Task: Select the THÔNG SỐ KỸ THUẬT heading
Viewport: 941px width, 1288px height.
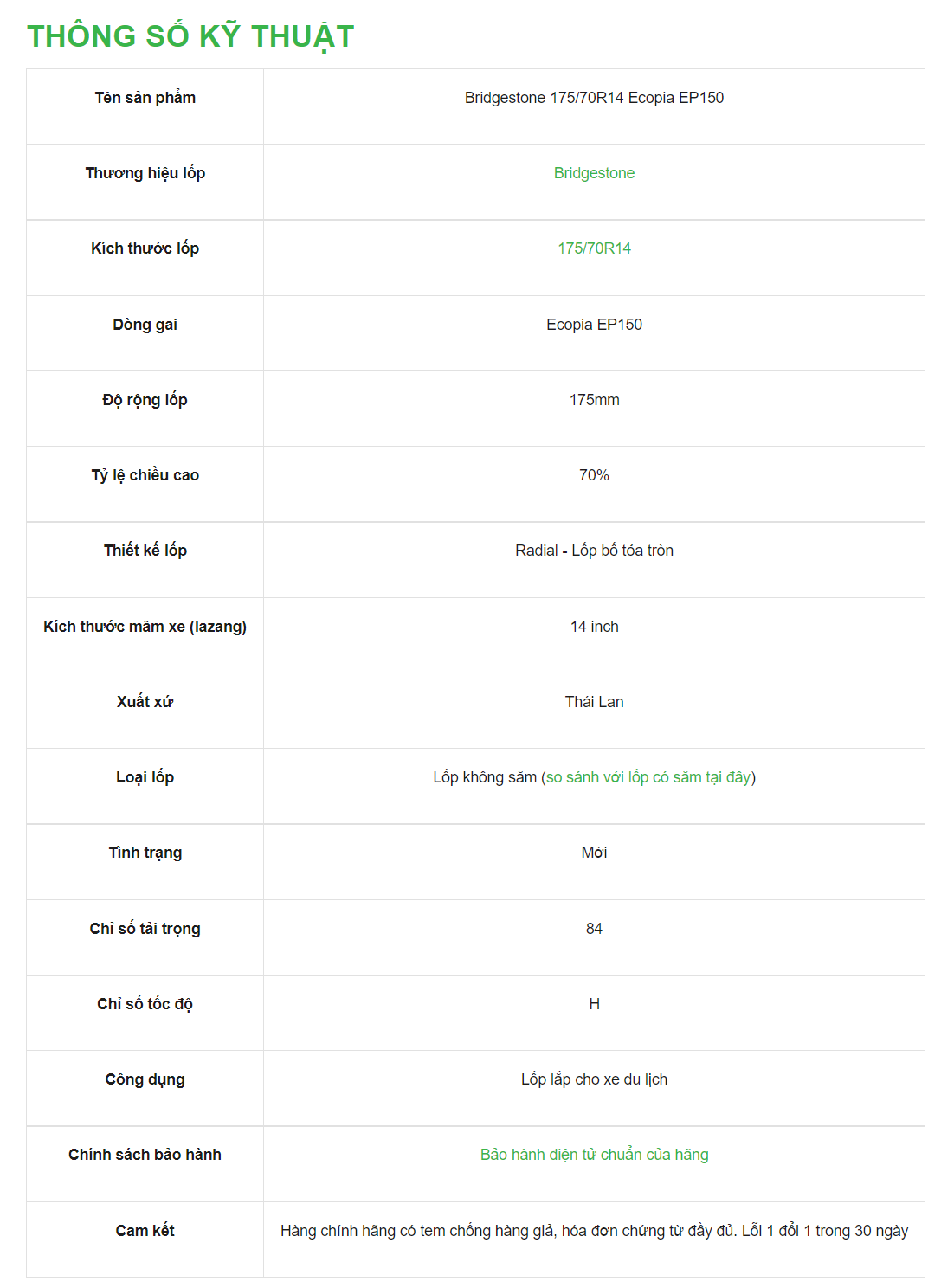Action: (x=190, y=36)
